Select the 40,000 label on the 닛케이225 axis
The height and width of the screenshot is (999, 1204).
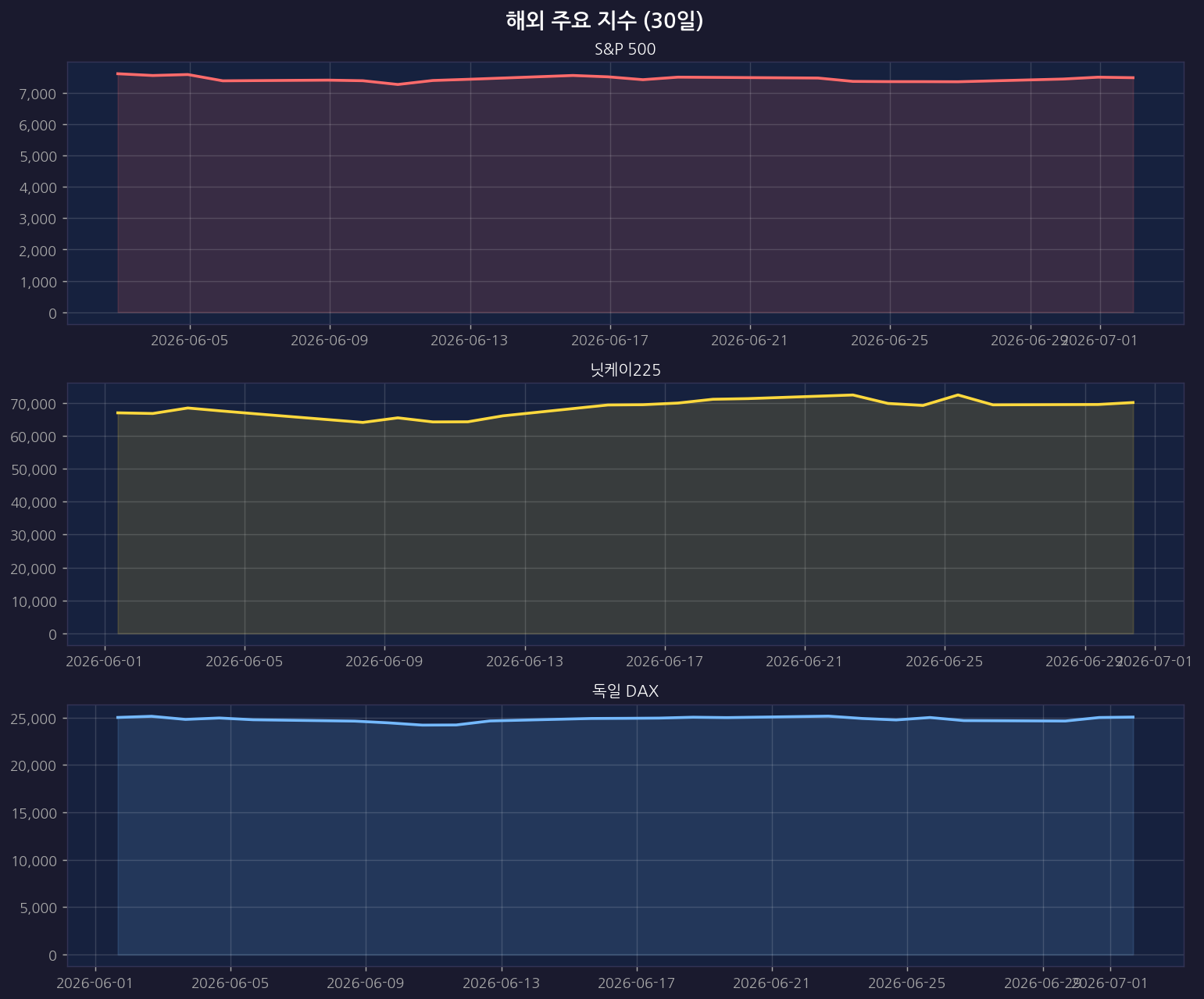click(x=34, y=502)
